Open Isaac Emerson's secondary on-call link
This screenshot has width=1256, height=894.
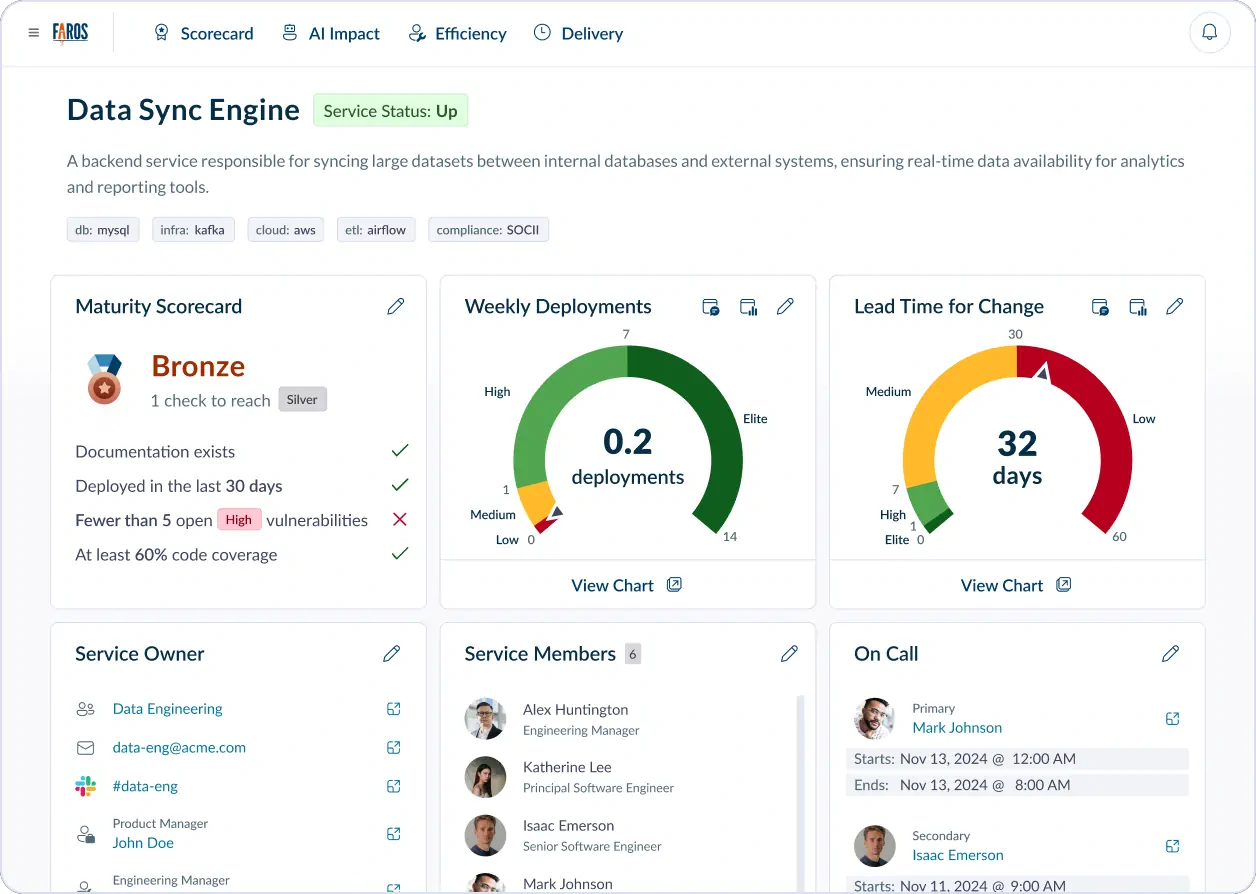click(x=958, y=855)
